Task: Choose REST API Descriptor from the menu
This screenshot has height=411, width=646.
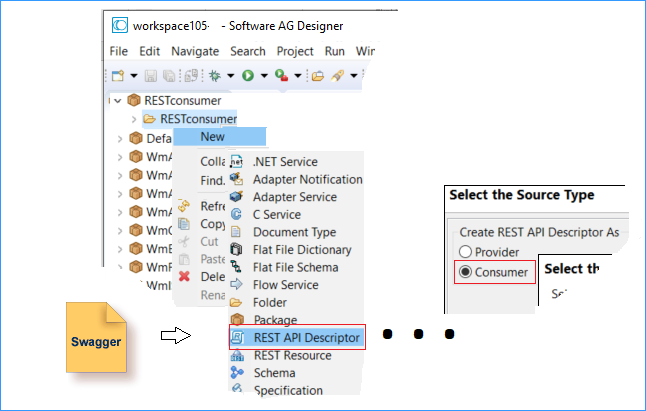Action: (297, 338)
